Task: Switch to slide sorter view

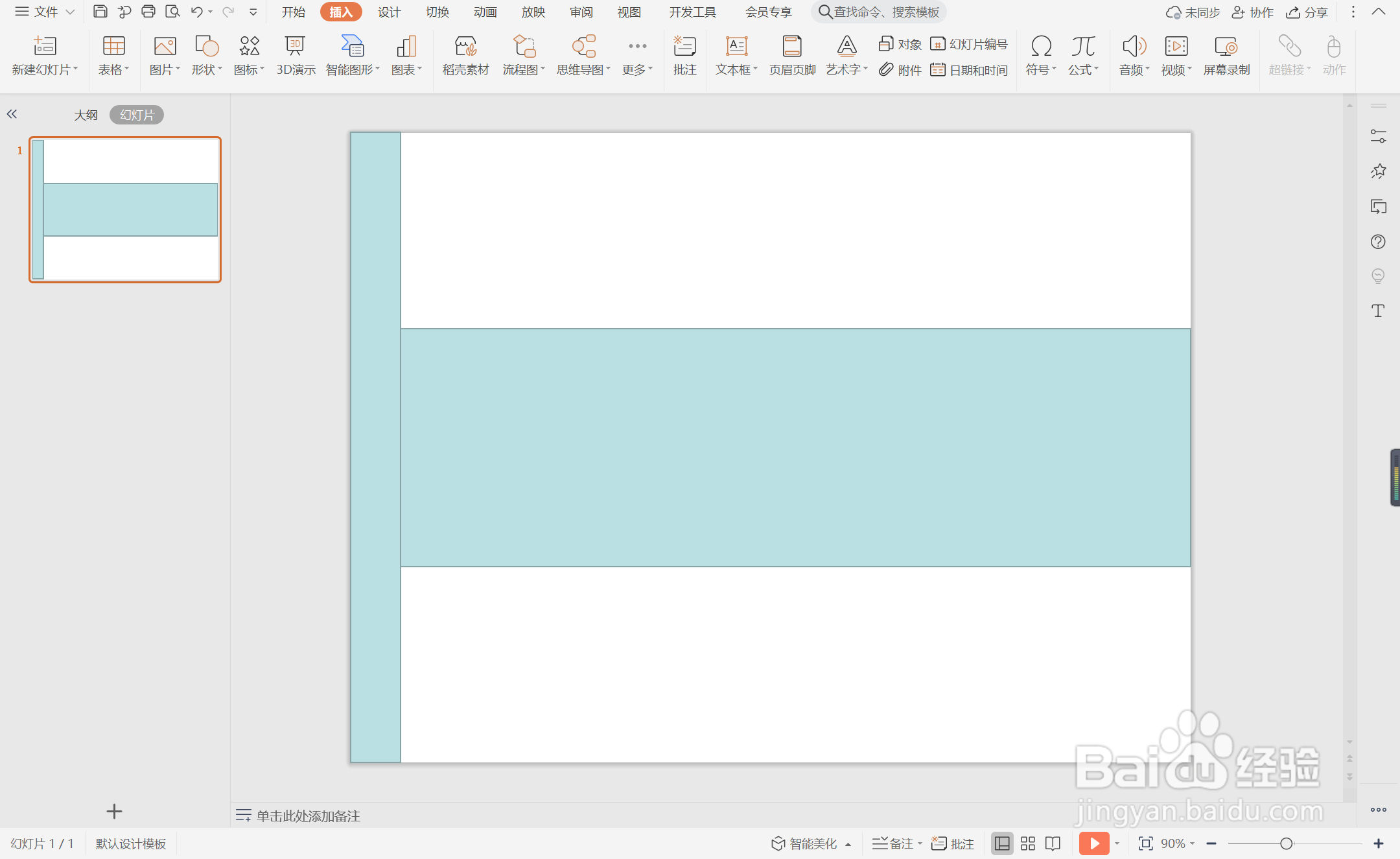Action: (1028, 843)
